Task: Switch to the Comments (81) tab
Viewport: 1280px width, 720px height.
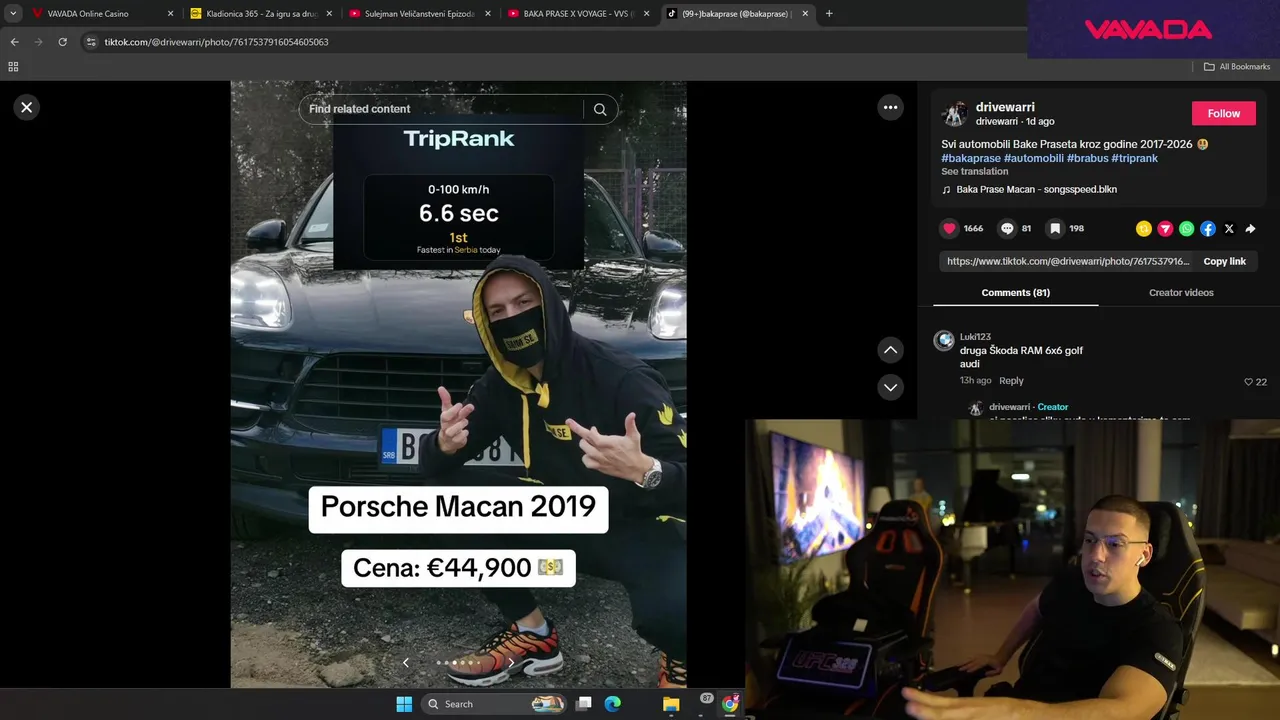Action: 1015,292
